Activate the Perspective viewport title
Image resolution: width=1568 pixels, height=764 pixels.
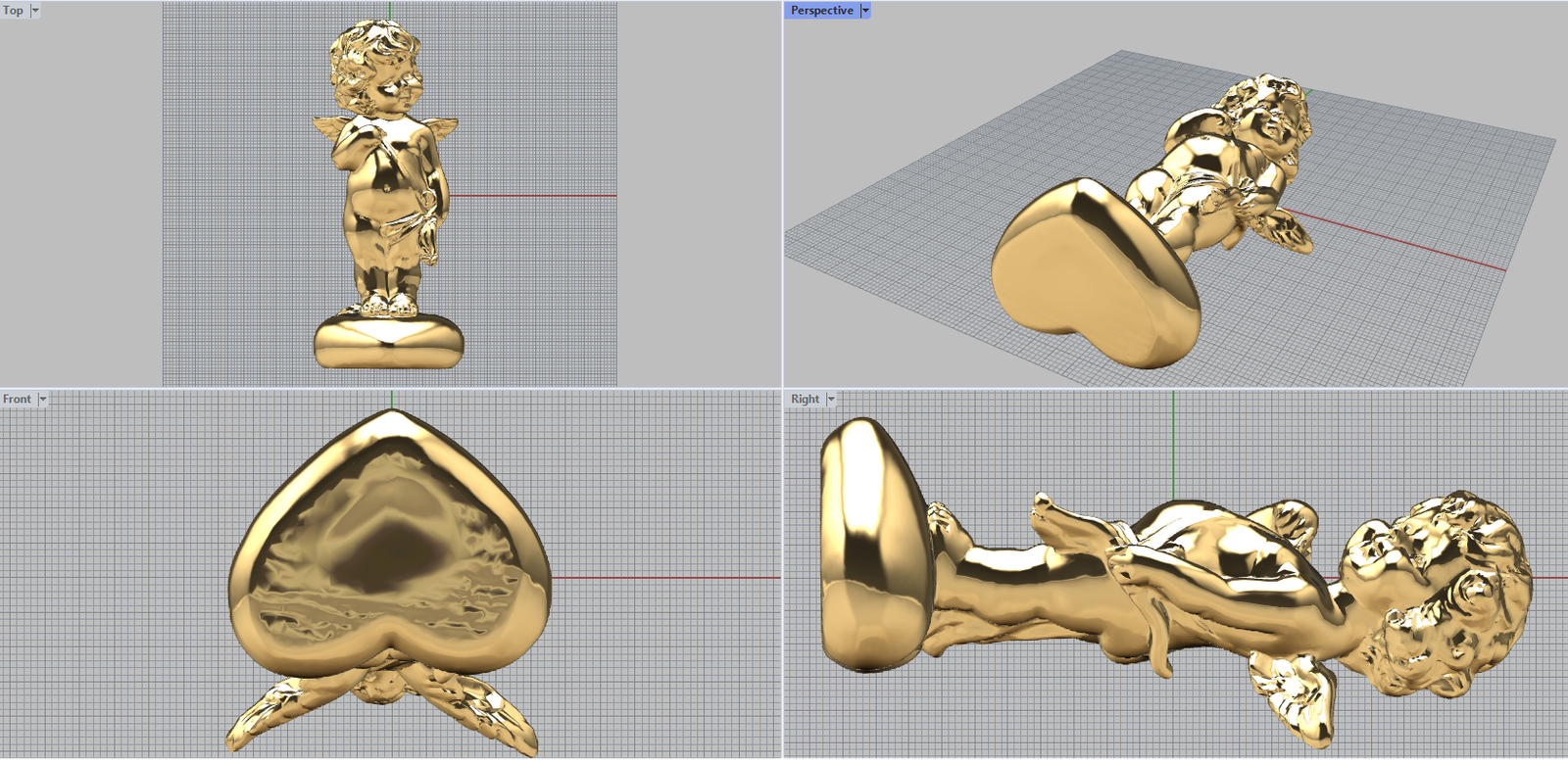(x=821, y=11)
